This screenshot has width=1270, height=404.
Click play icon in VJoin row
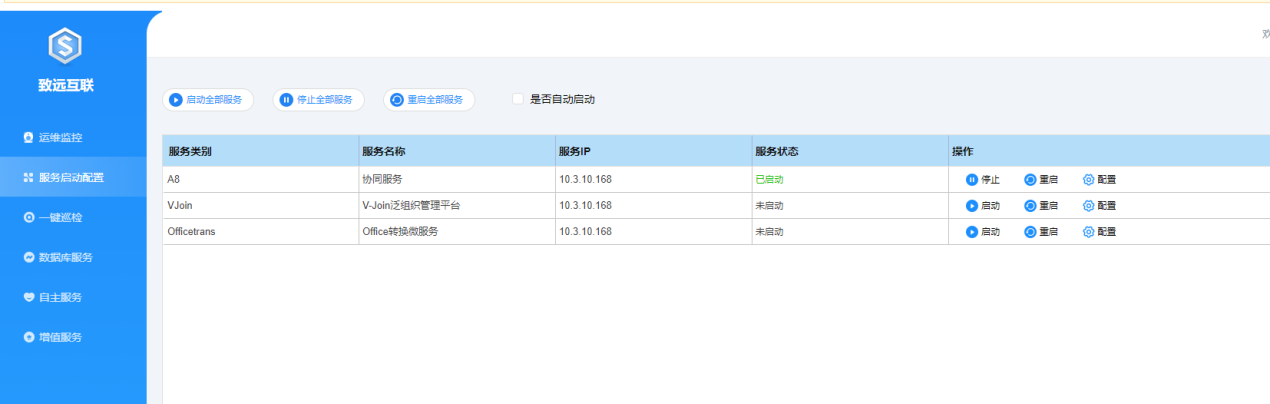coord(972,206)
